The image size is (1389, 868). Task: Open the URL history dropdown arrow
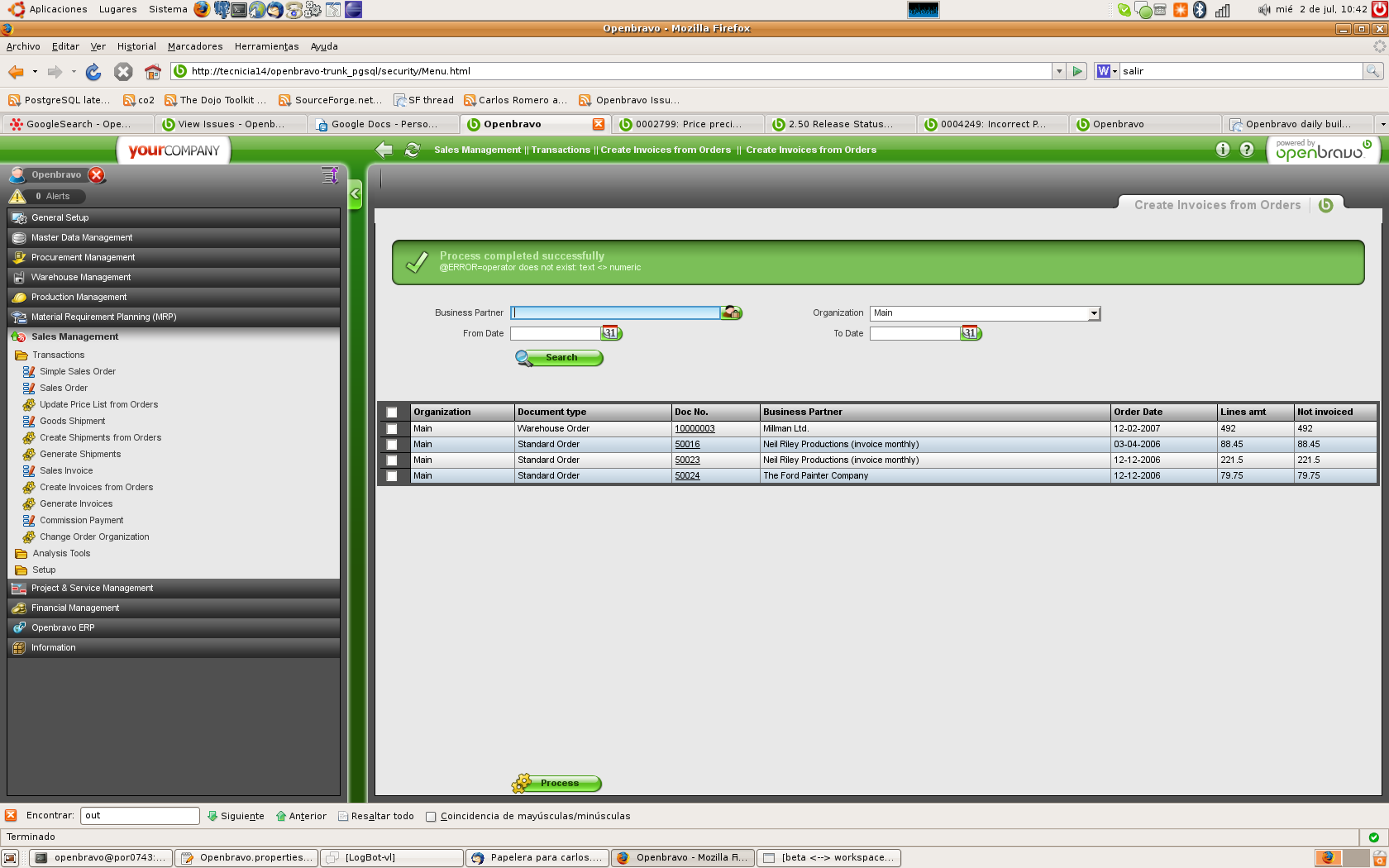[x=1058, y=71]
